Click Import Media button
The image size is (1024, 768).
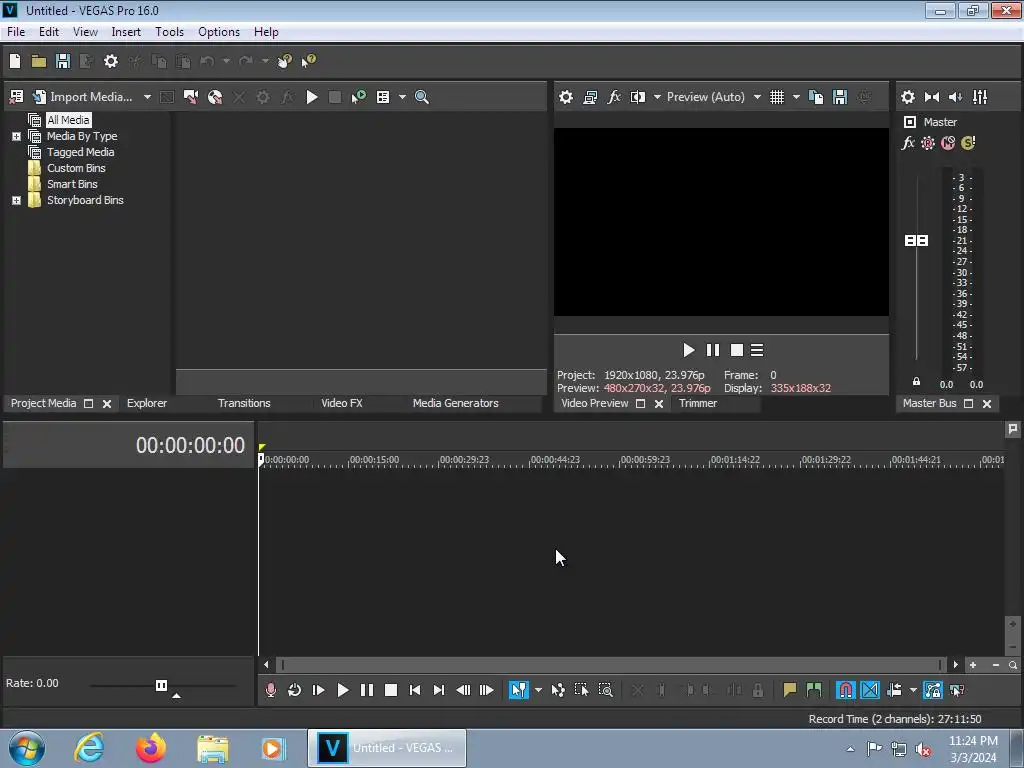(83, 97)
